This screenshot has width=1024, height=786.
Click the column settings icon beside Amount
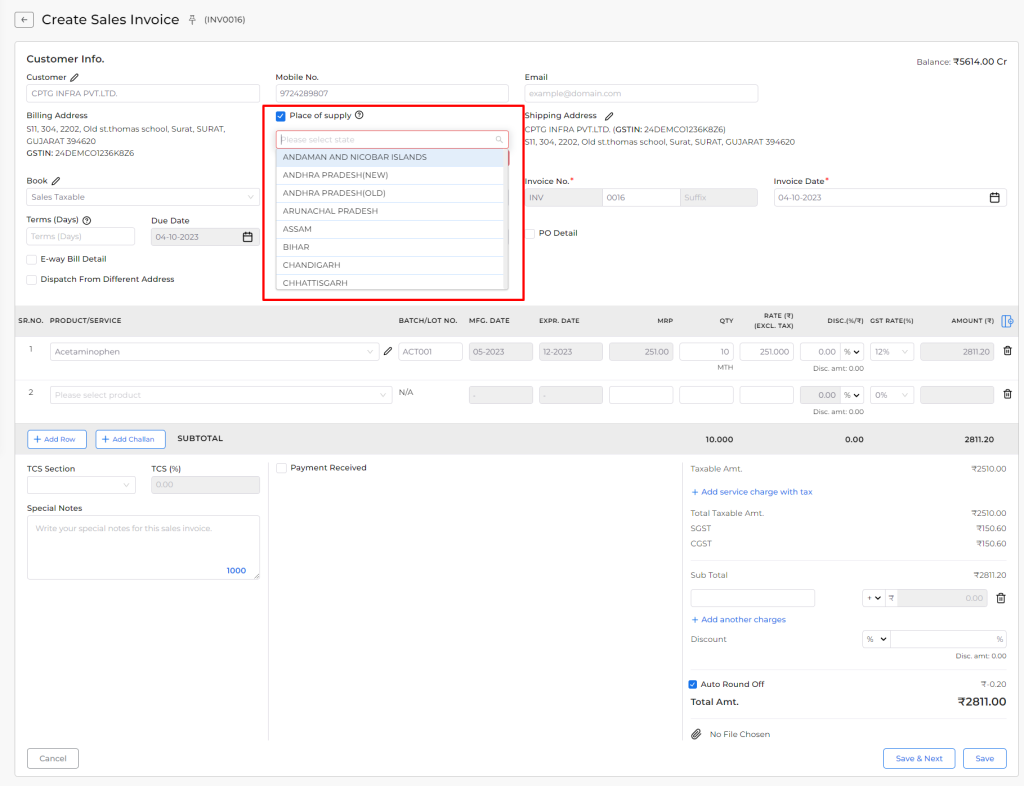pyautogui.click(x=1007, y=321)
